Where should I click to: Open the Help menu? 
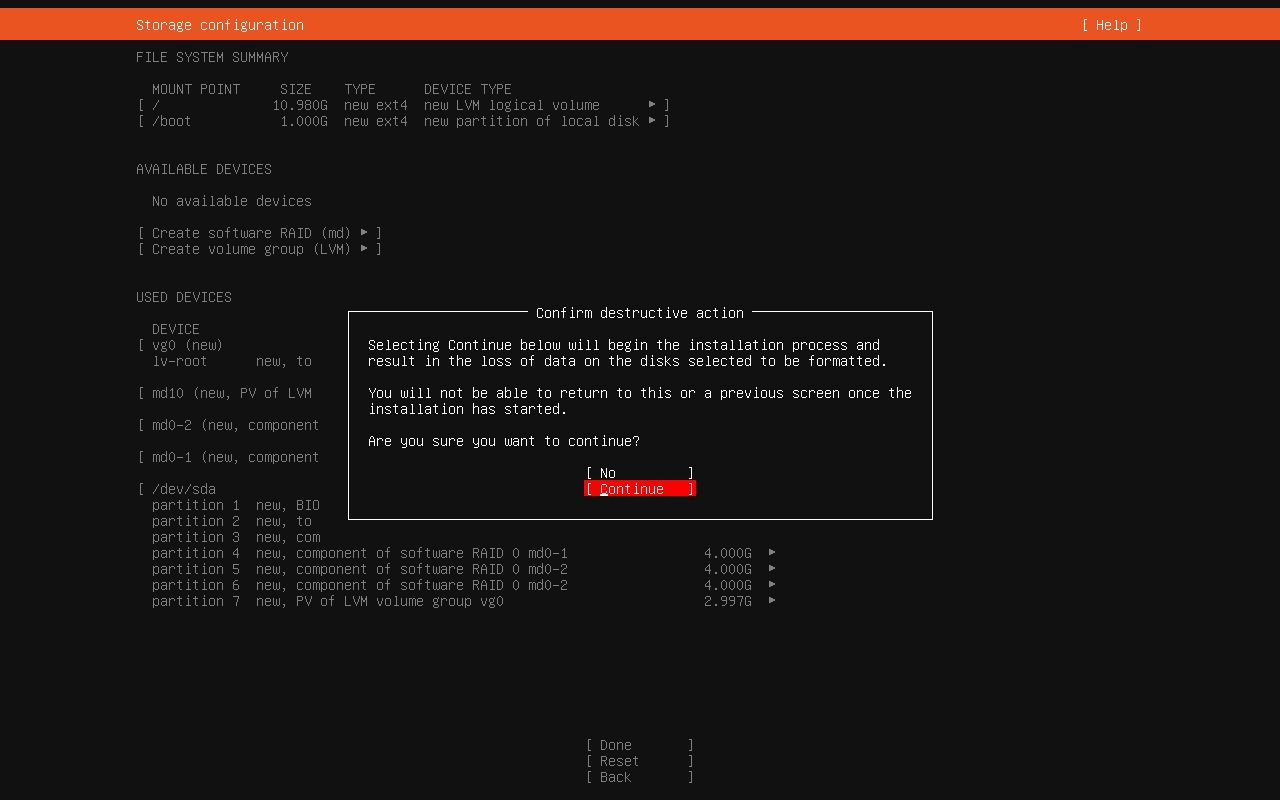tap(1111, 25)
